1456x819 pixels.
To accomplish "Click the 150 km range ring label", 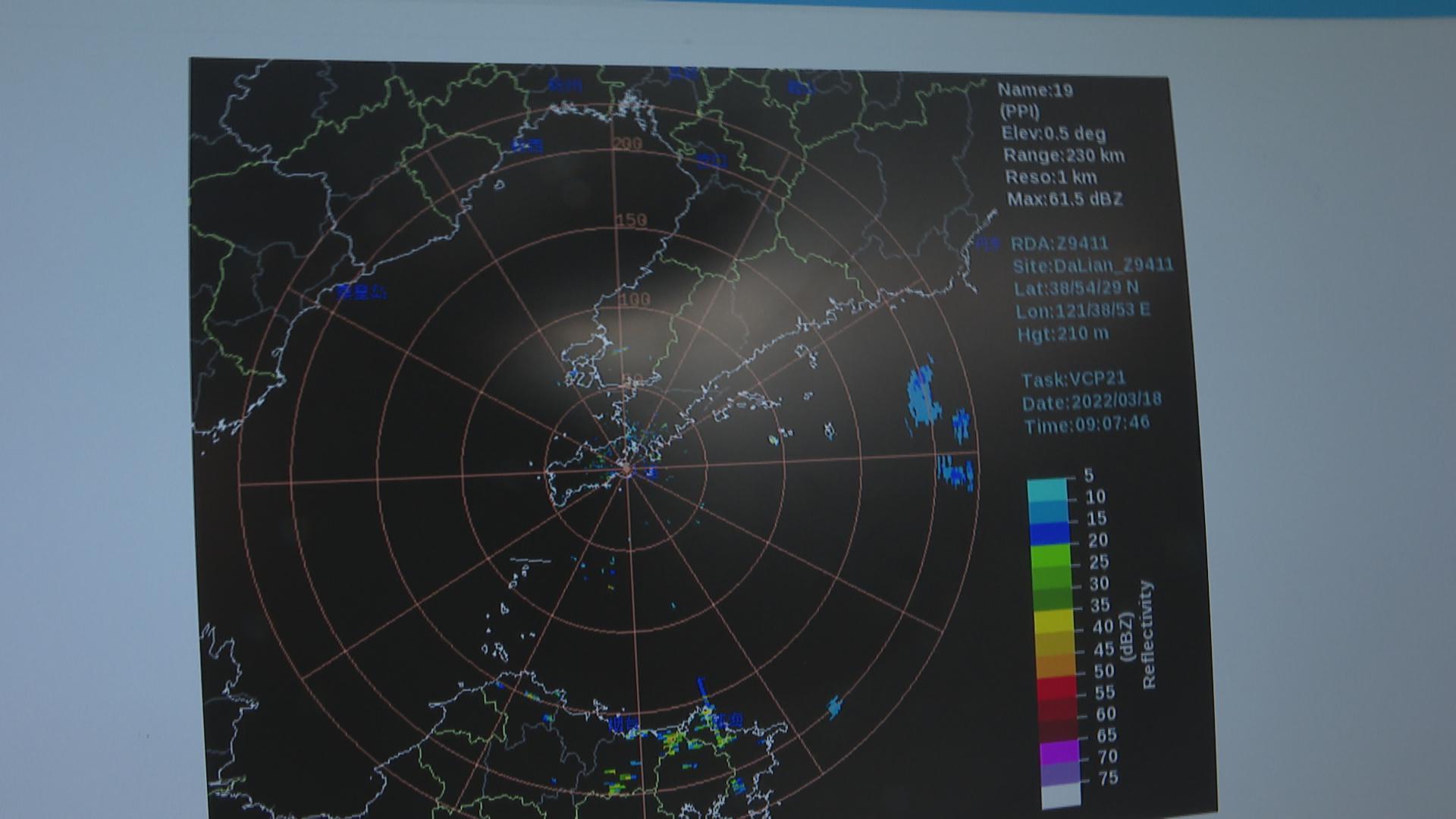I will (631, 220).
